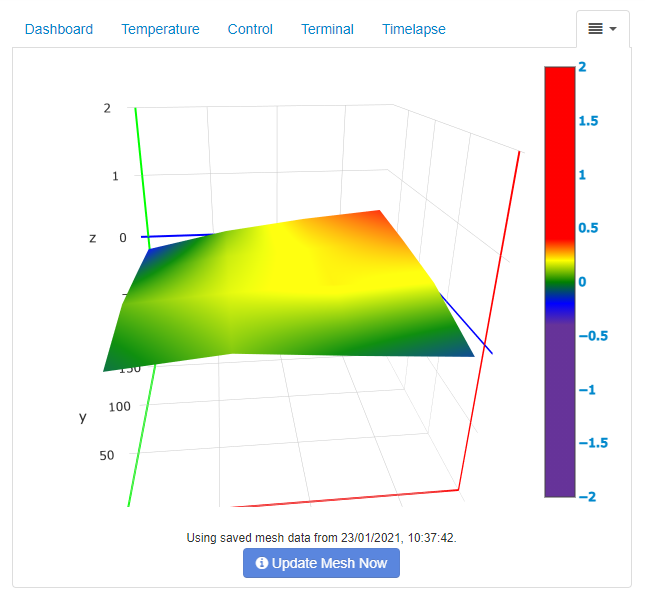Open the Timelapse tab
The width and height of the screenshot is (645, 604).
pyautogui.click(x=413, y=29)
